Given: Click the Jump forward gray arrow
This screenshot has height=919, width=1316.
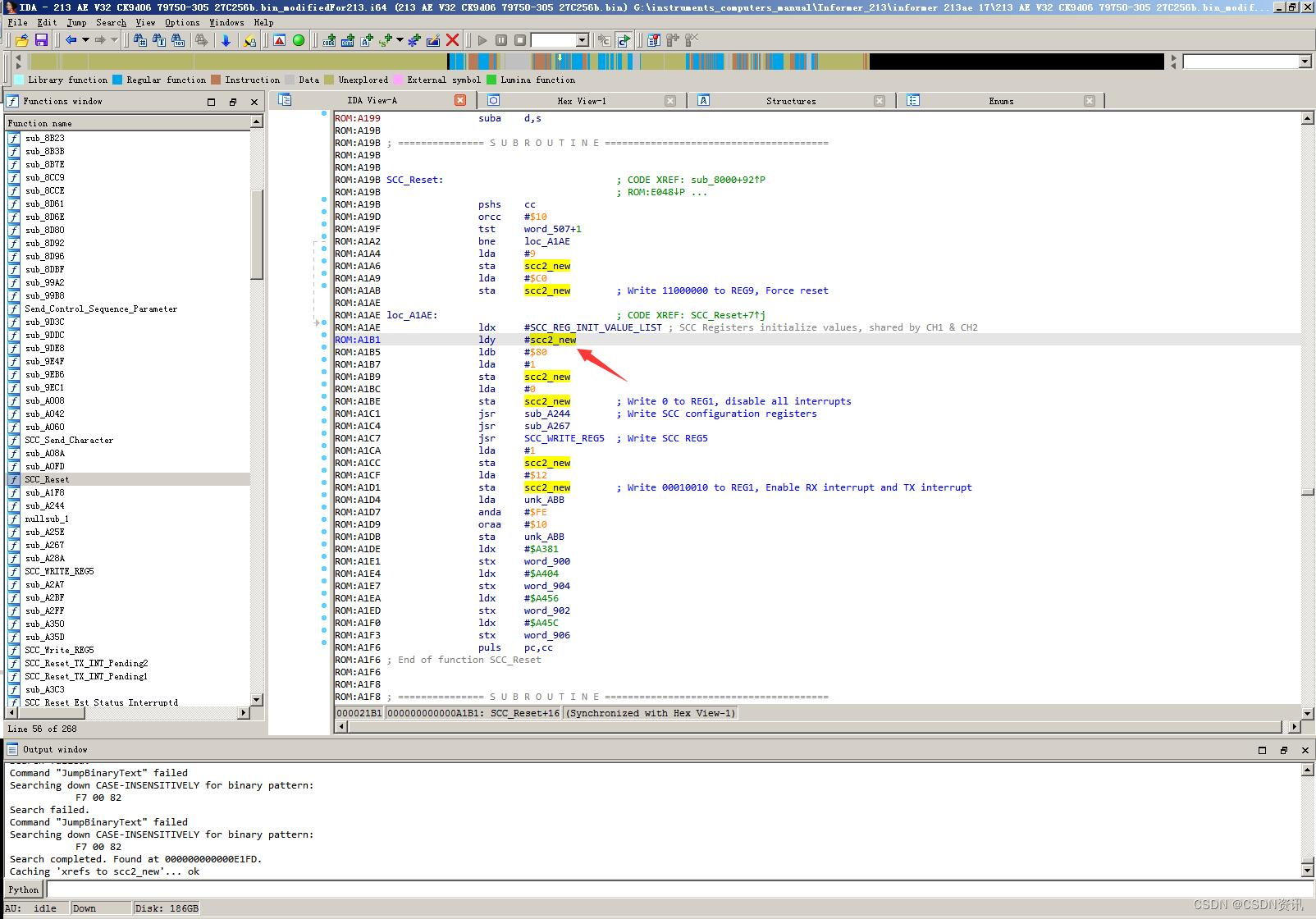Looking at the screenshot, I should click(x=100, y=40).
